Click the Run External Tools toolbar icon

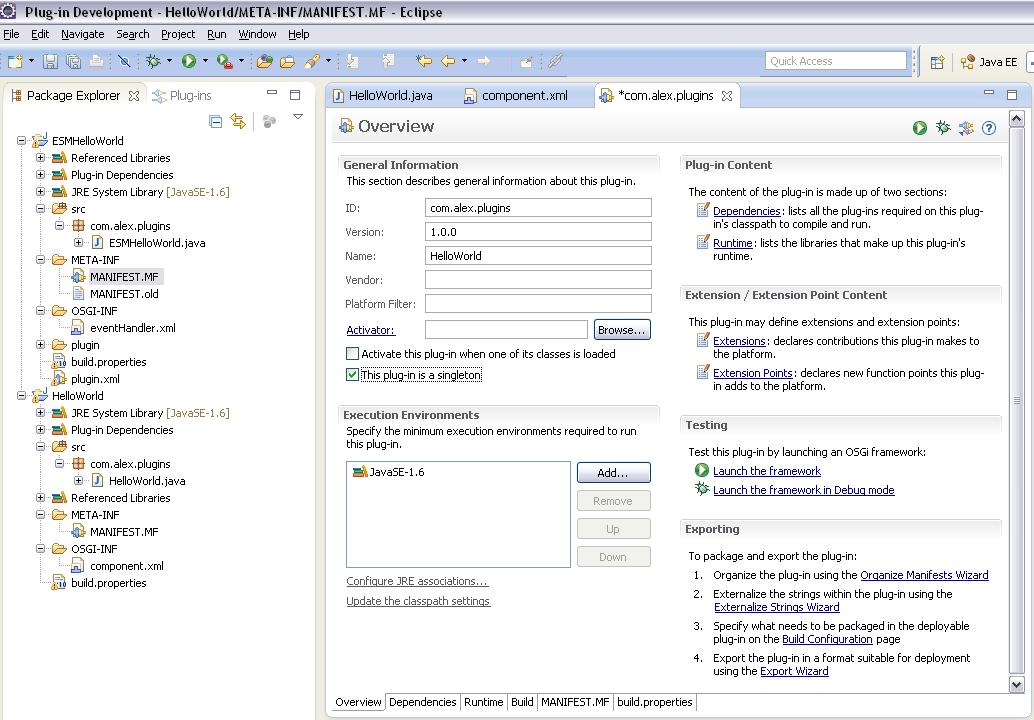(x=224, y=61)
